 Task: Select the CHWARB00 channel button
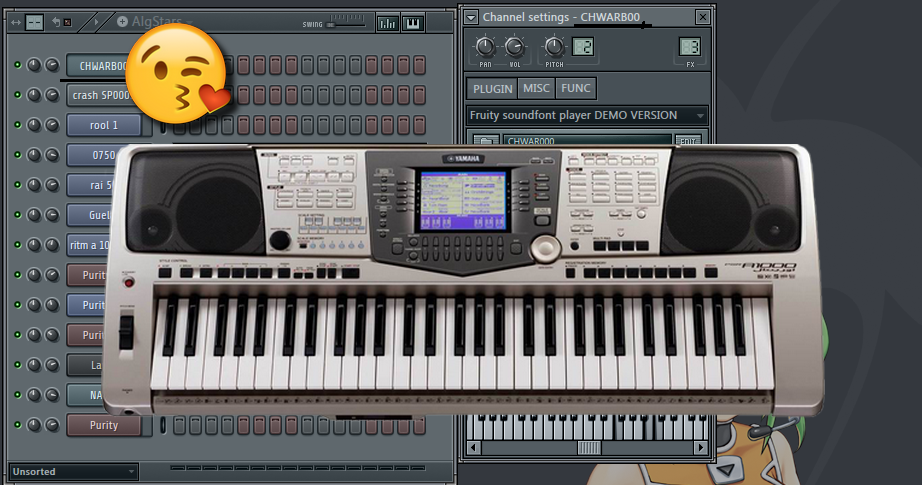coord(98,66)
